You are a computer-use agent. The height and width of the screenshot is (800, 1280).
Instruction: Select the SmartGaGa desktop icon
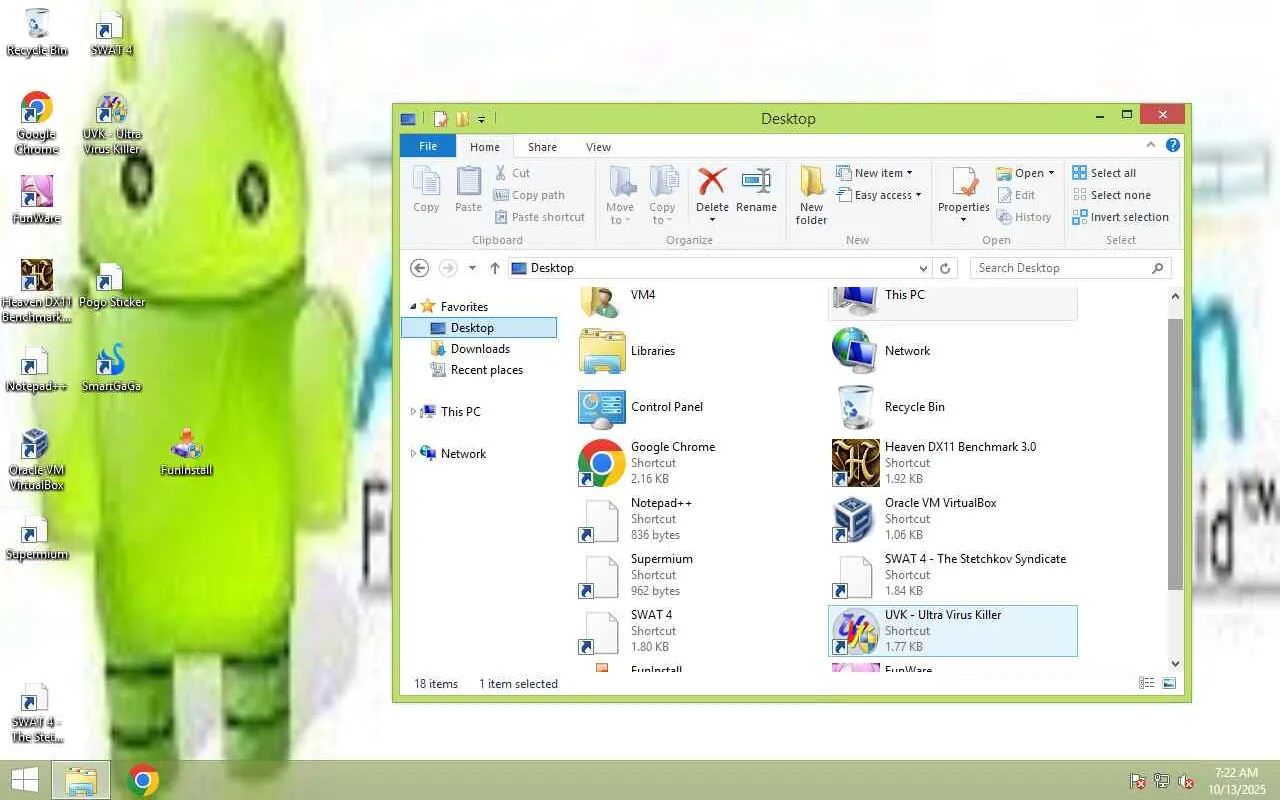(x=112, y=368)
